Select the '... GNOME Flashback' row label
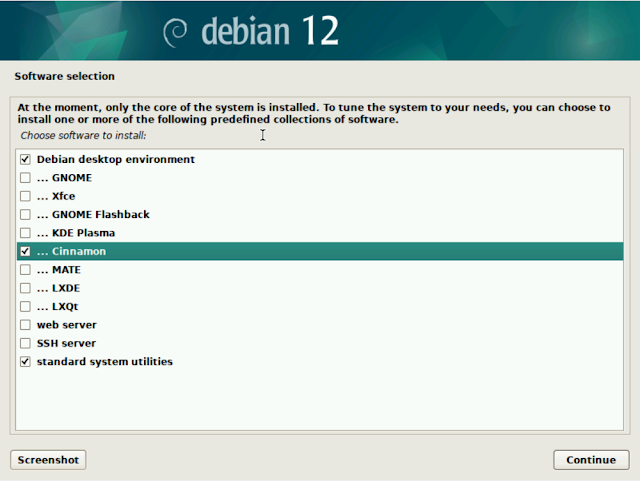This screenshot has height=481, width=640. click(x=93, y=214)
